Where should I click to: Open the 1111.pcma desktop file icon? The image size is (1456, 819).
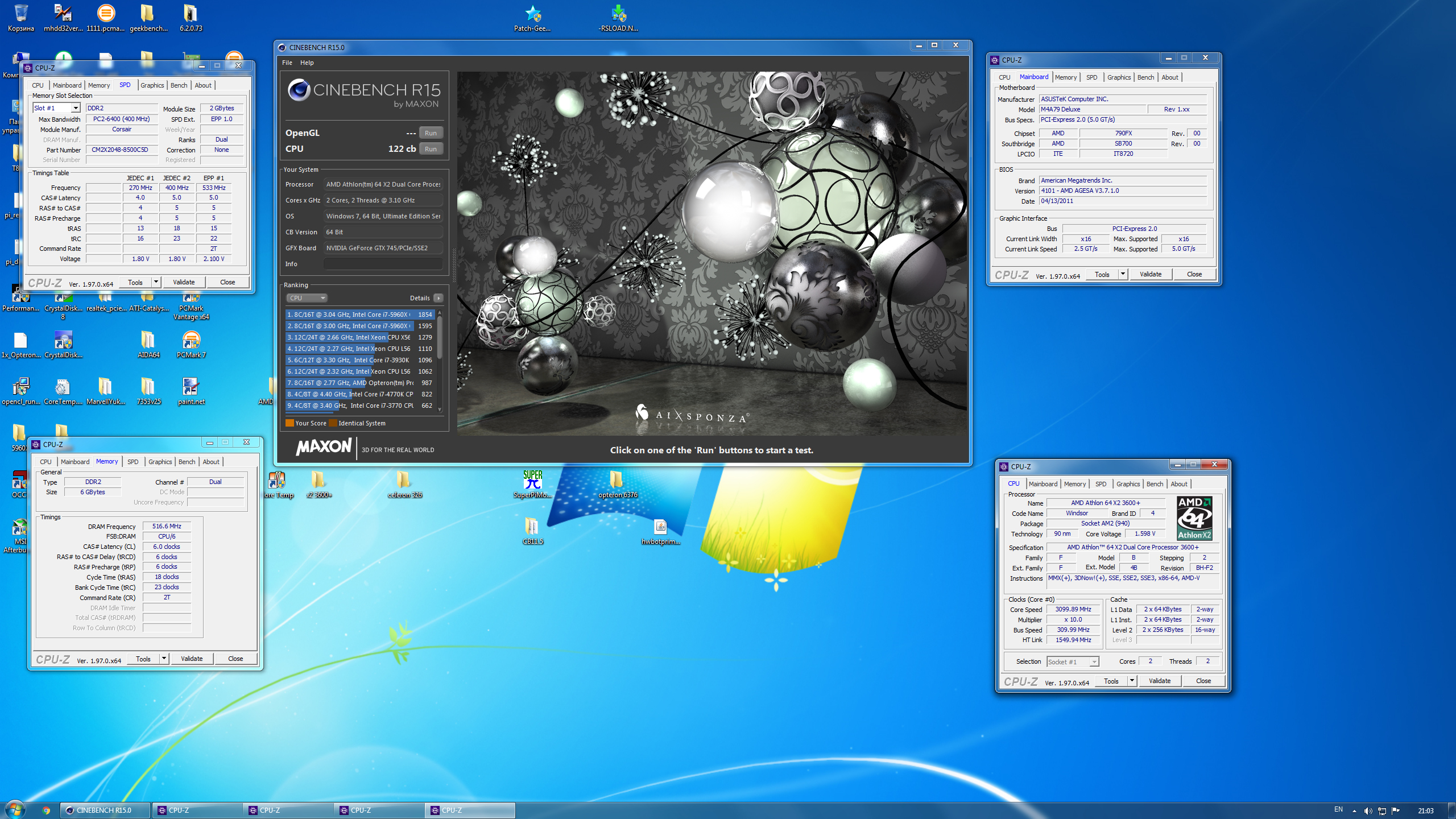(x=106, y=18)
